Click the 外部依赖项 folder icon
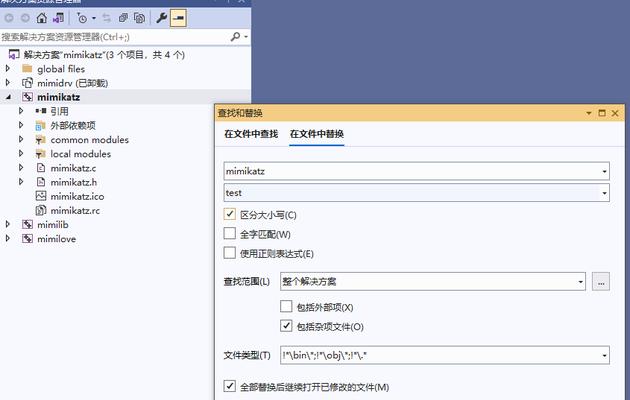The height and width of the screenshot is (400, 630). (41, 125)
